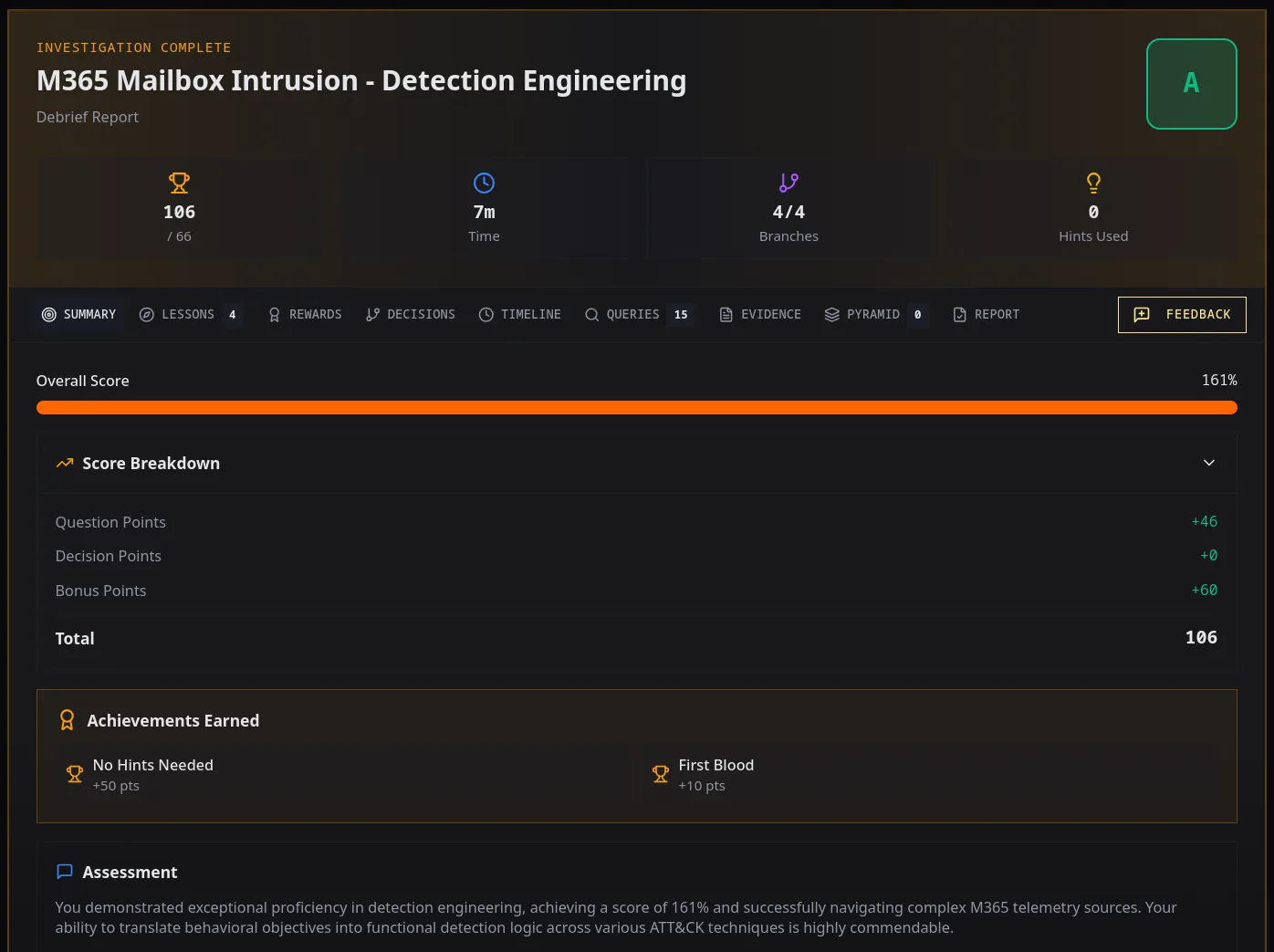Click the Achievements Earned ribbon icon
Image resolution: width=1274 pixels, height=952 pixels.
tap(67, 720)
